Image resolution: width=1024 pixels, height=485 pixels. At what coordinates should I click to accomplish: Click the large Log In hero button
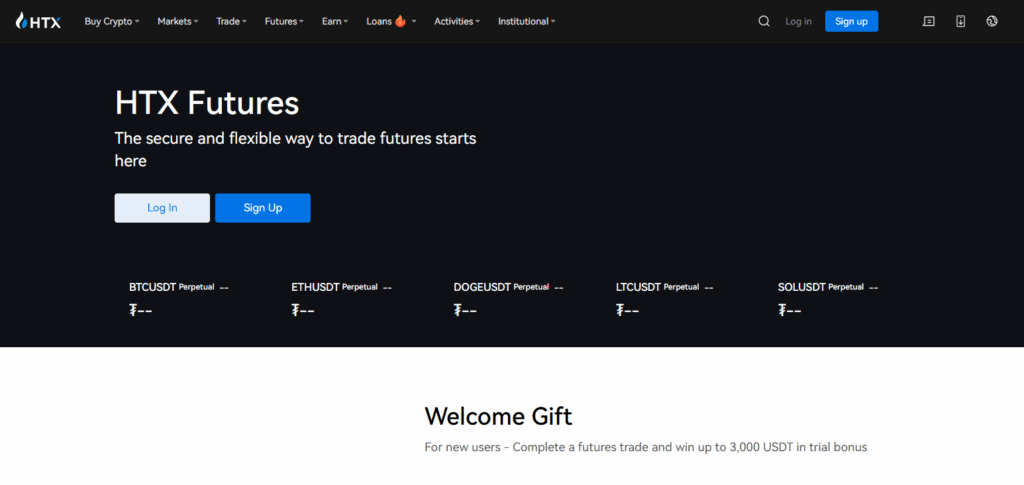(x=162, y=208)
